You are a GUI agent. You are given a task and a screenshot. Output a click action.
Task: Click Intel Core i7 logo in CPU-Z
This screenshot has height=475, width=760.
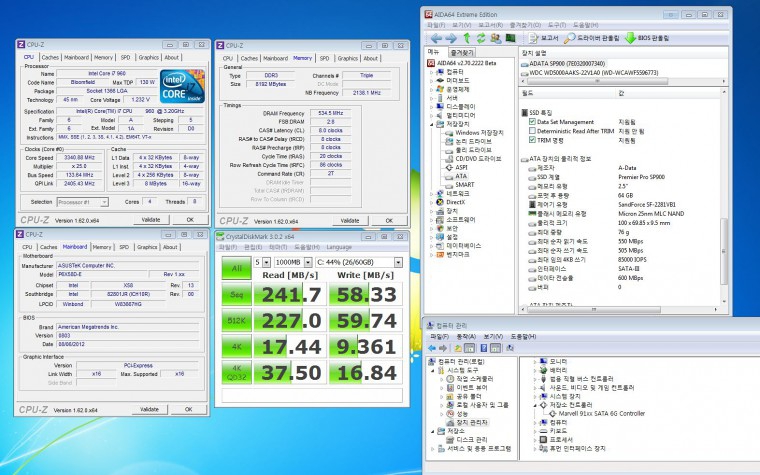click(x=182, y=86)
